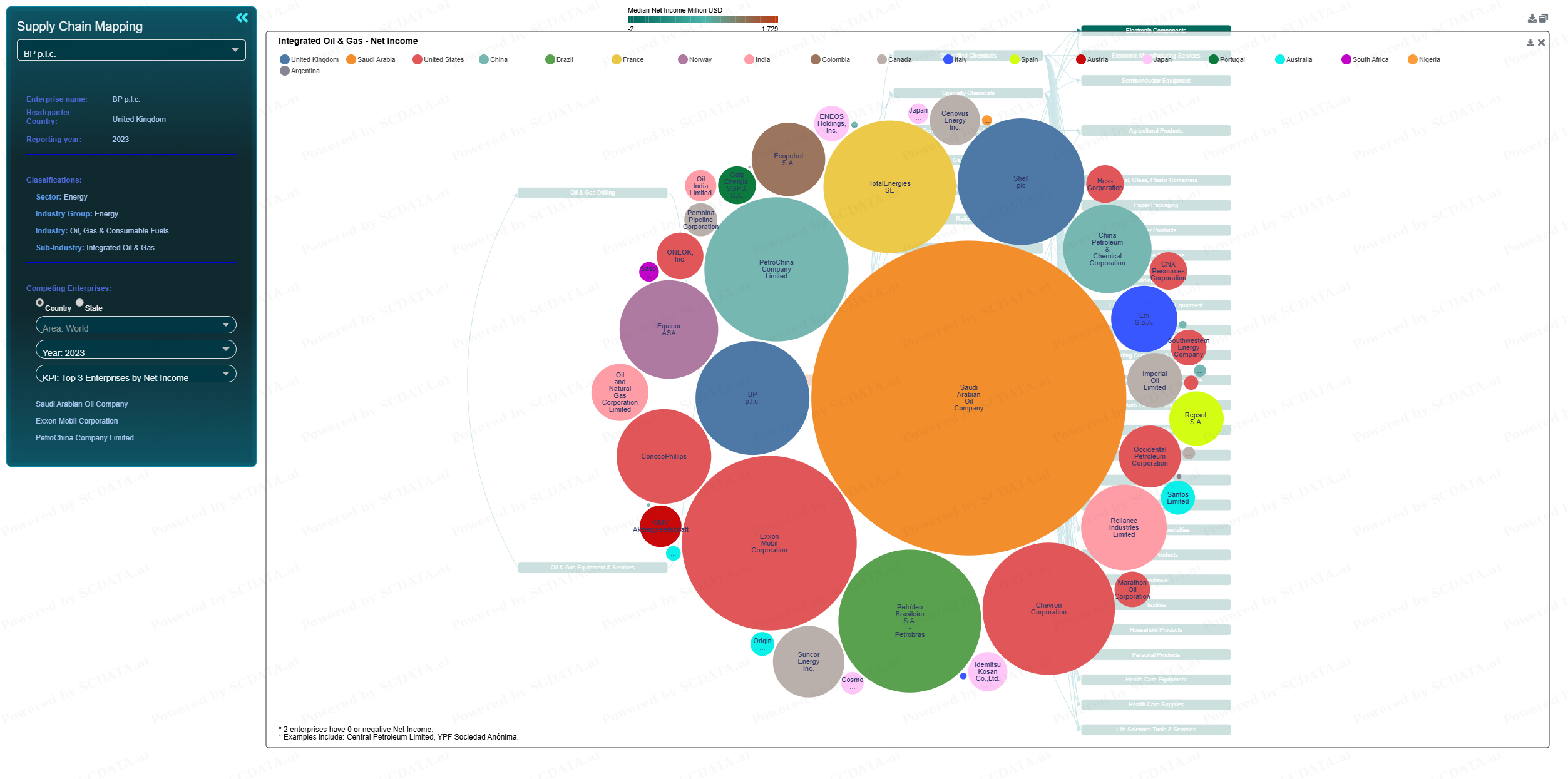This screenshot has width=1568, height=779.
Task: Click the India legend color dot
Action: 749,59
